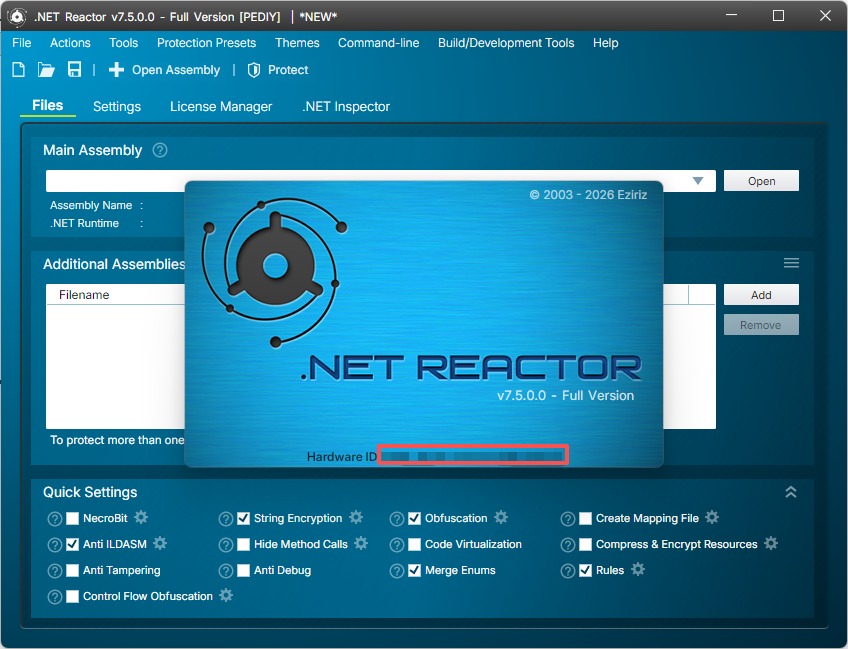Enable the Anti Tampering checkbox
848x649 pixels.
[x=72, y=571]
